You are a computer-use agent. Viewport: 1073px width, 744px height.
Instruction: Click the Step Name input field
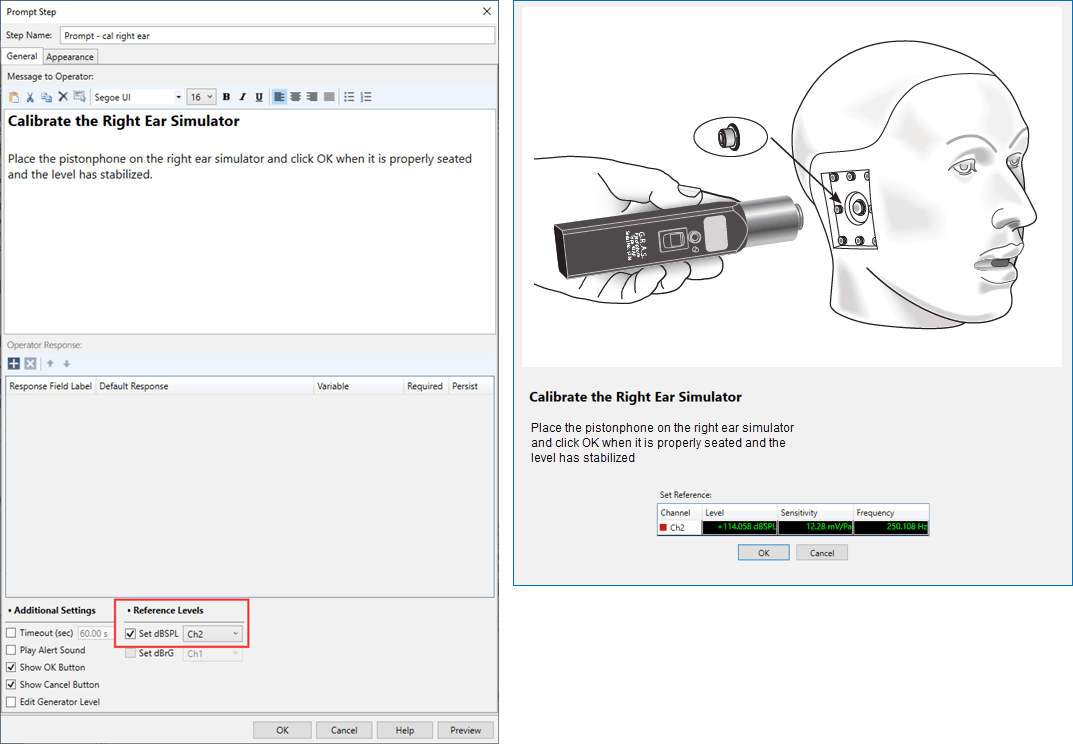coord(277,35)
